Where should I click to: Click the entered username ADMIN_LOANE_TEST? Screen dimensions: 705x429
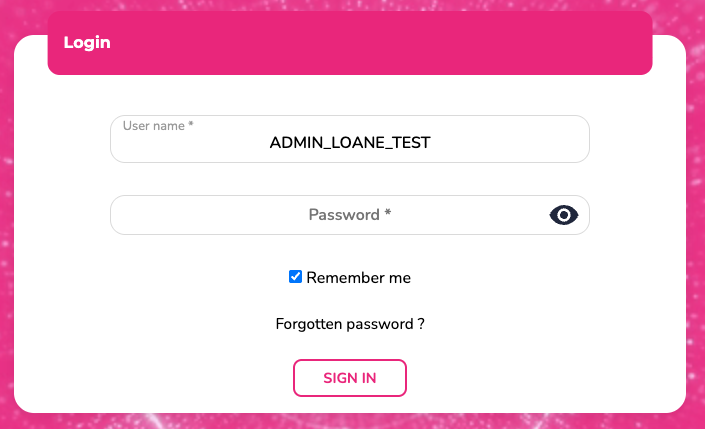pyautogui.click(x=349, y=143)
